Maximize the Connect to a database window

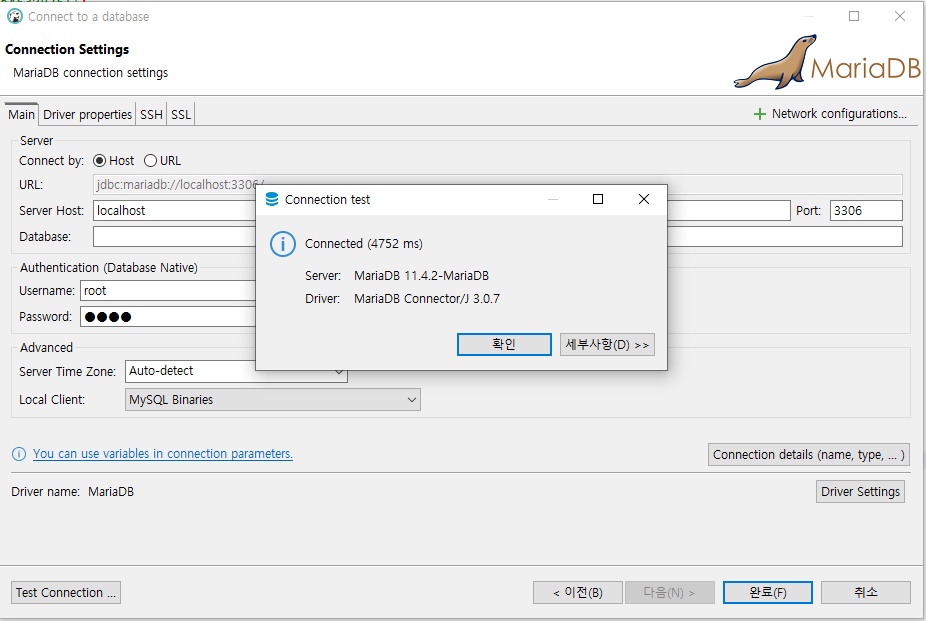click(854, 17)
